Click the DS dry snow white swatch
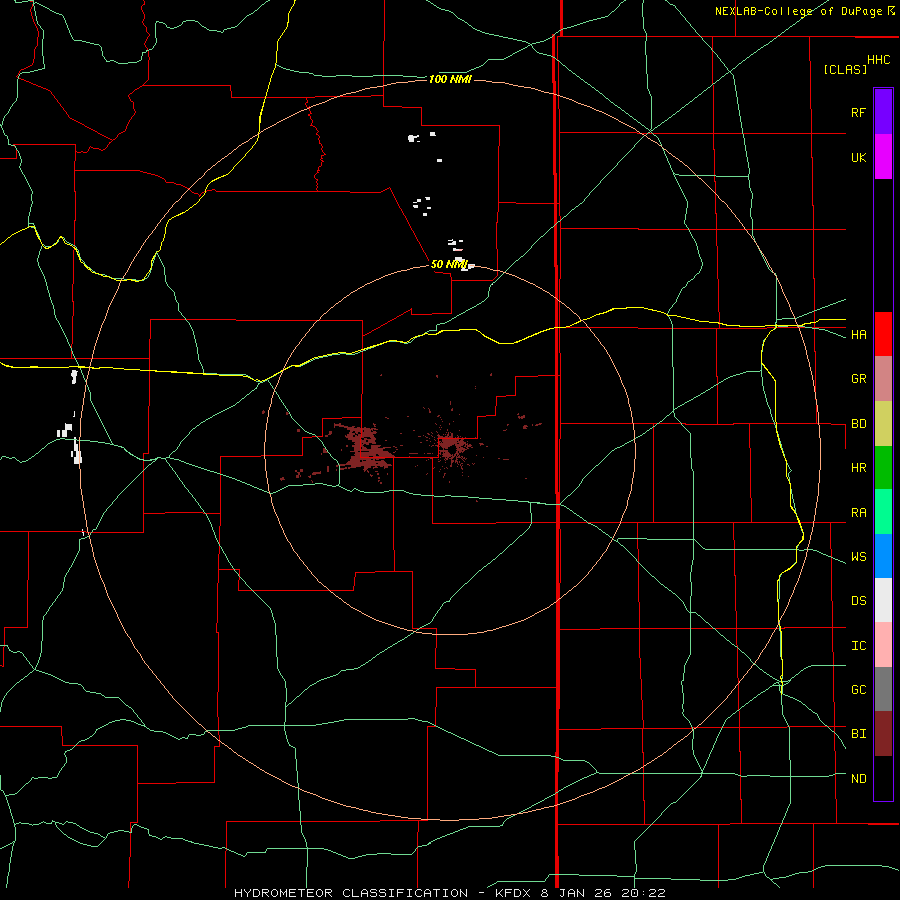The height and width of the screenshot is (900, 900). (883, 600)
